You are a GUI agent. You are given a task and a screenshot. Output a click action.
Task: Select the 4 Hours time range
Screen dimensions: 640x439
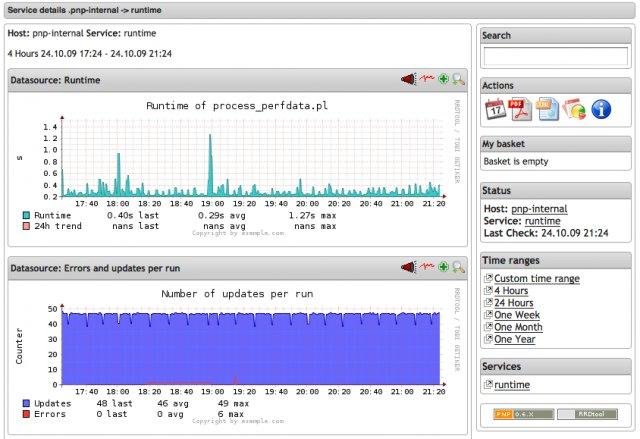pos(512,290)
